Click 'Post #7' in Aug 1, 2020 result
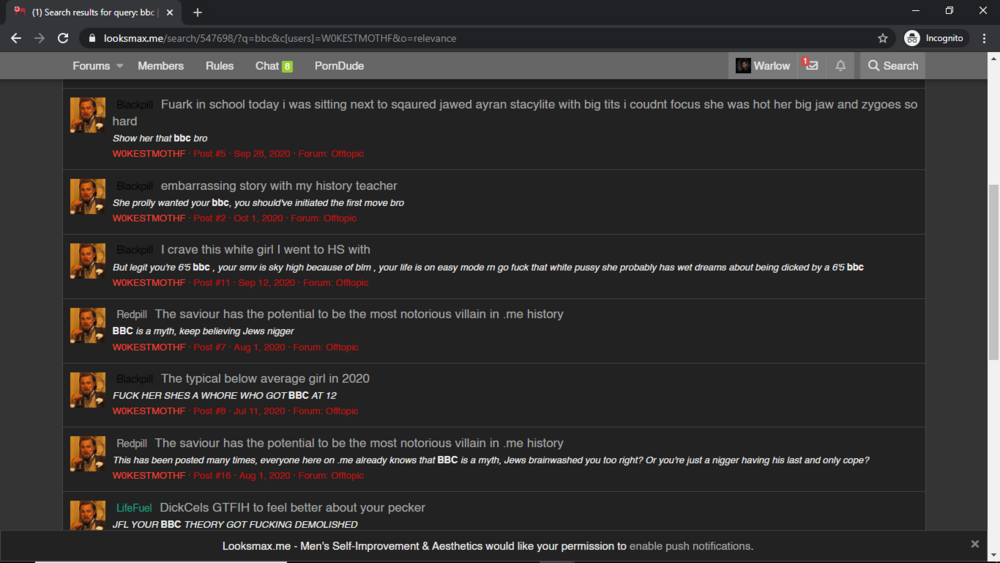 (x=210, y=347)
